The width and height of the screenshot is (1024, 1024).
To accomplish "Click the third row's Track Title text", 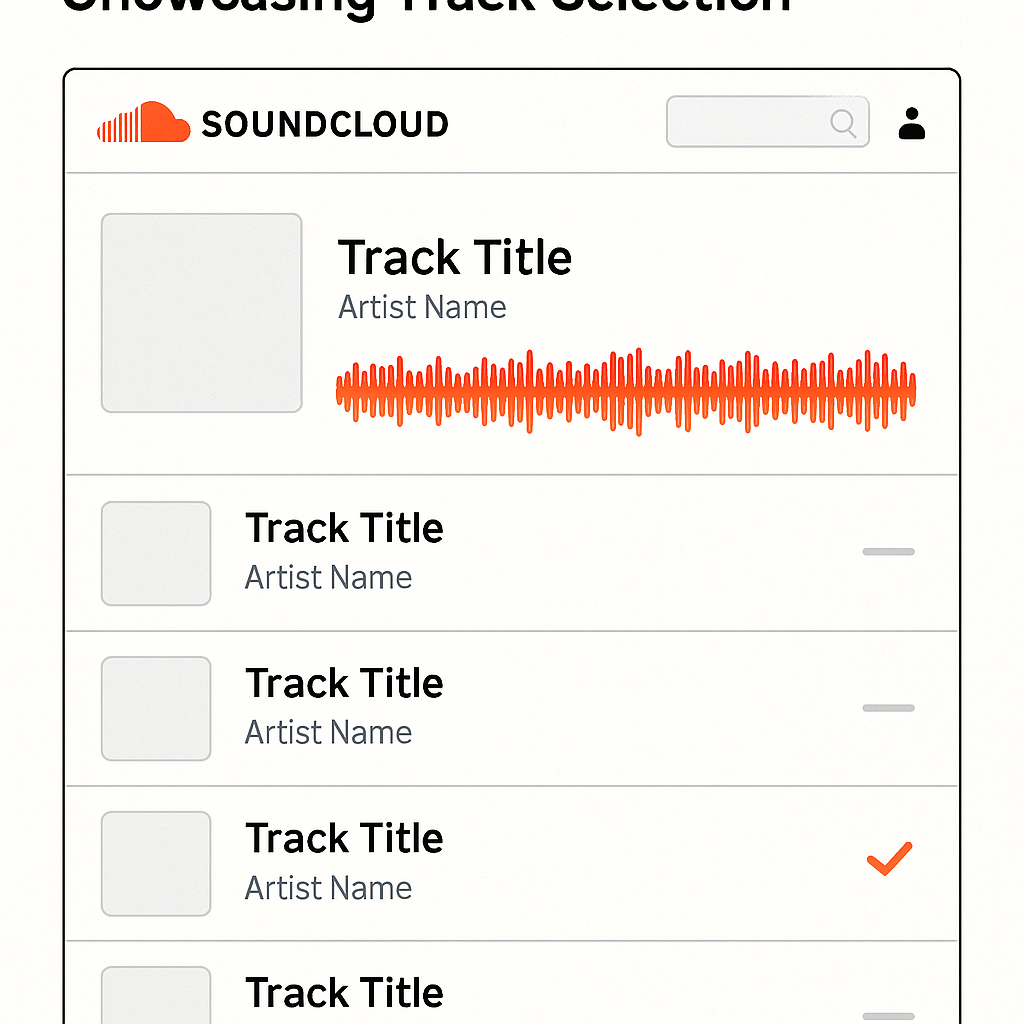I will [x=344, y=682].
